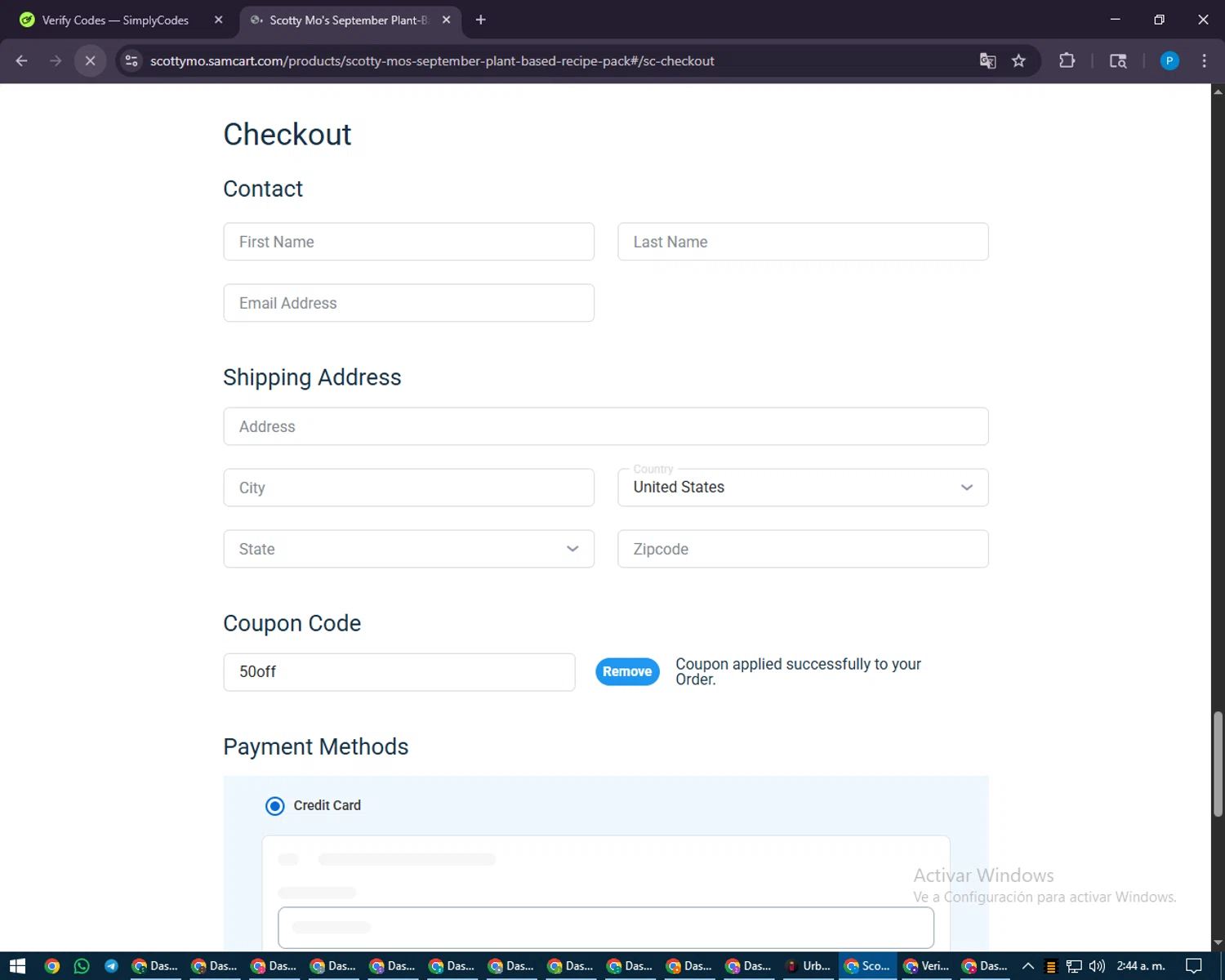This screenshot has width=1225, height=980.
Task: Open the State dropdown
Action: [x=408, y=549]
